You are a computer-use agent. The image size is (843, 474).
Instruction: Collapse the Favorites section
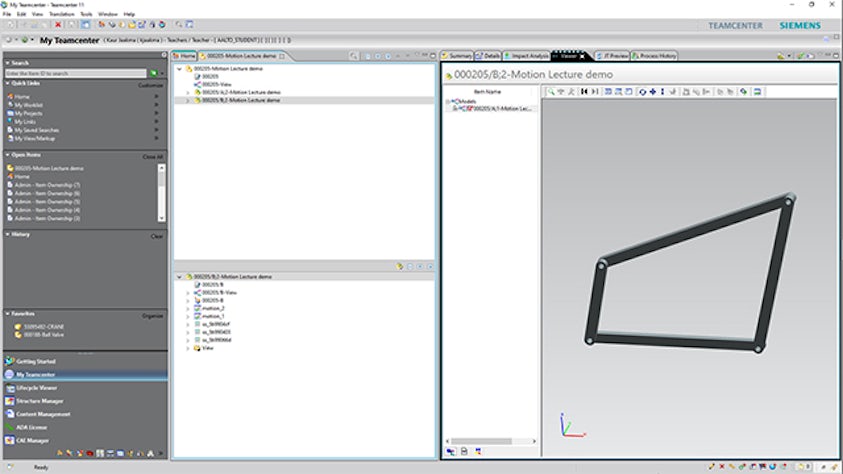click(8, 313)
